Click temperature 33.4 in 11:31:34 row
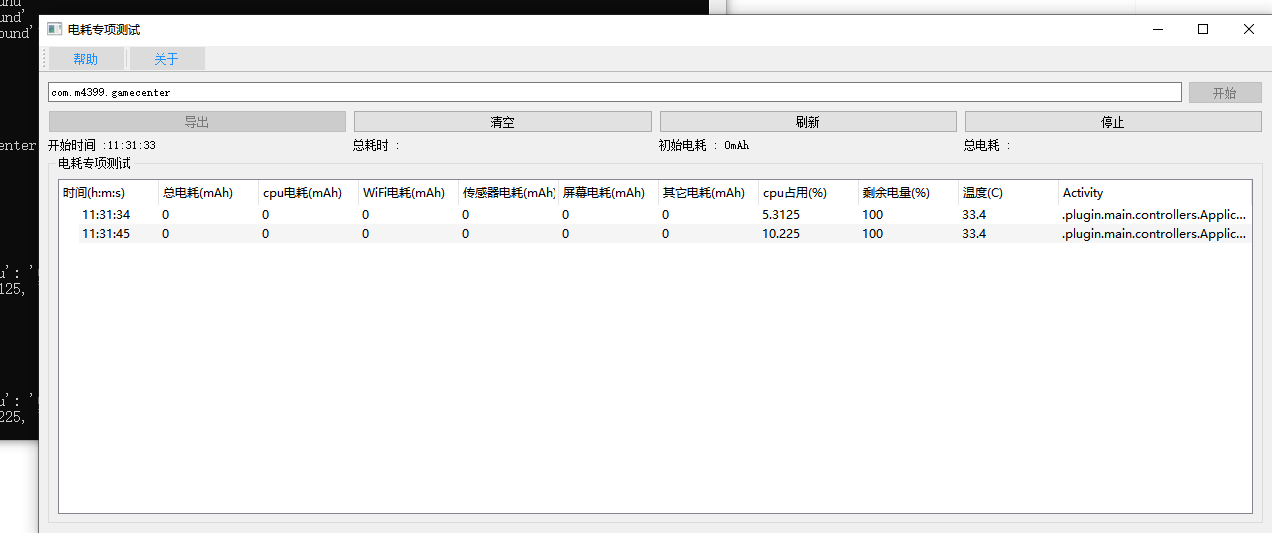This screenshot has width=1272, height=533. (x=974, y=215)
